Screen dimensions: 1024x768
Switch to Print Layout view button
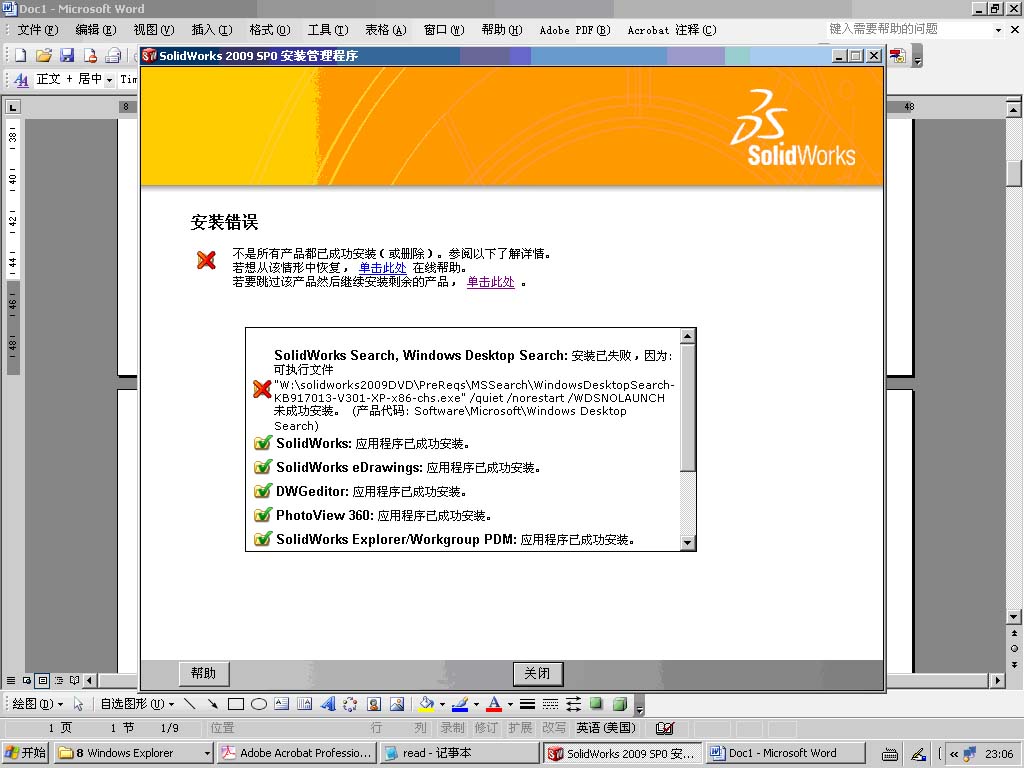pos(42,680)
